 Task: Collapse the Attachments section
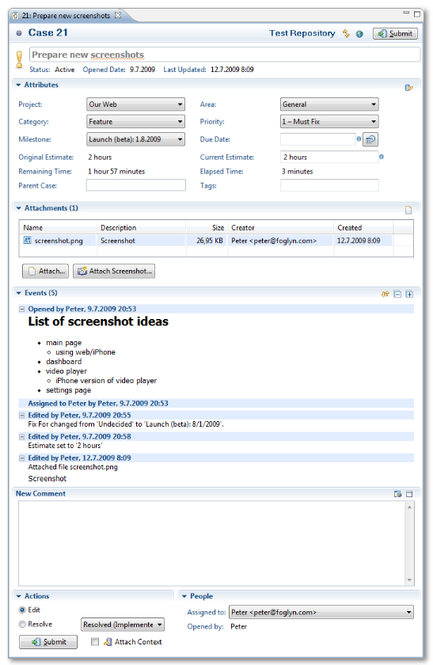coord(18,208)
